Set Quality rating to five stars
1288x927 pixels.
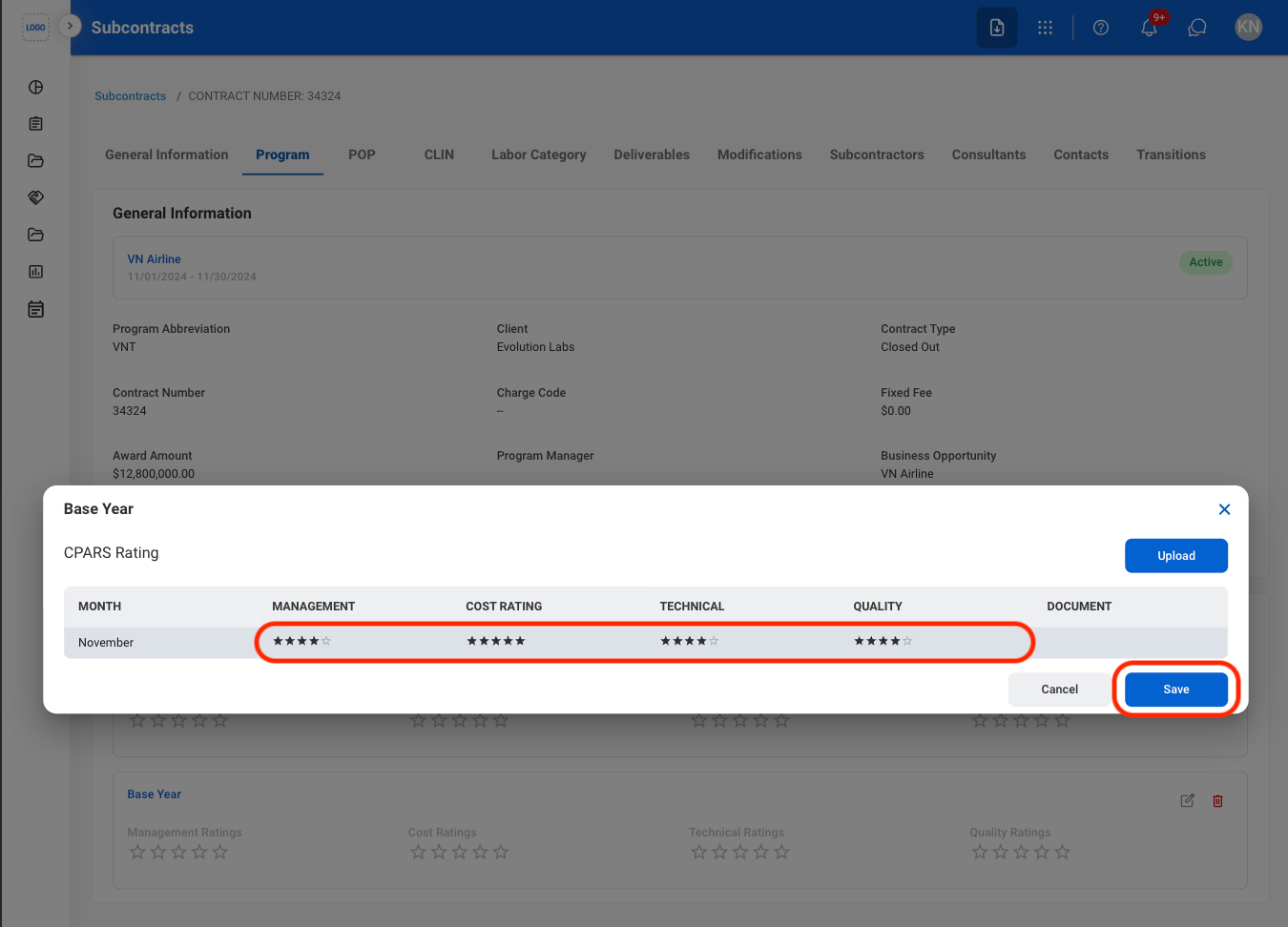point(907,641)
